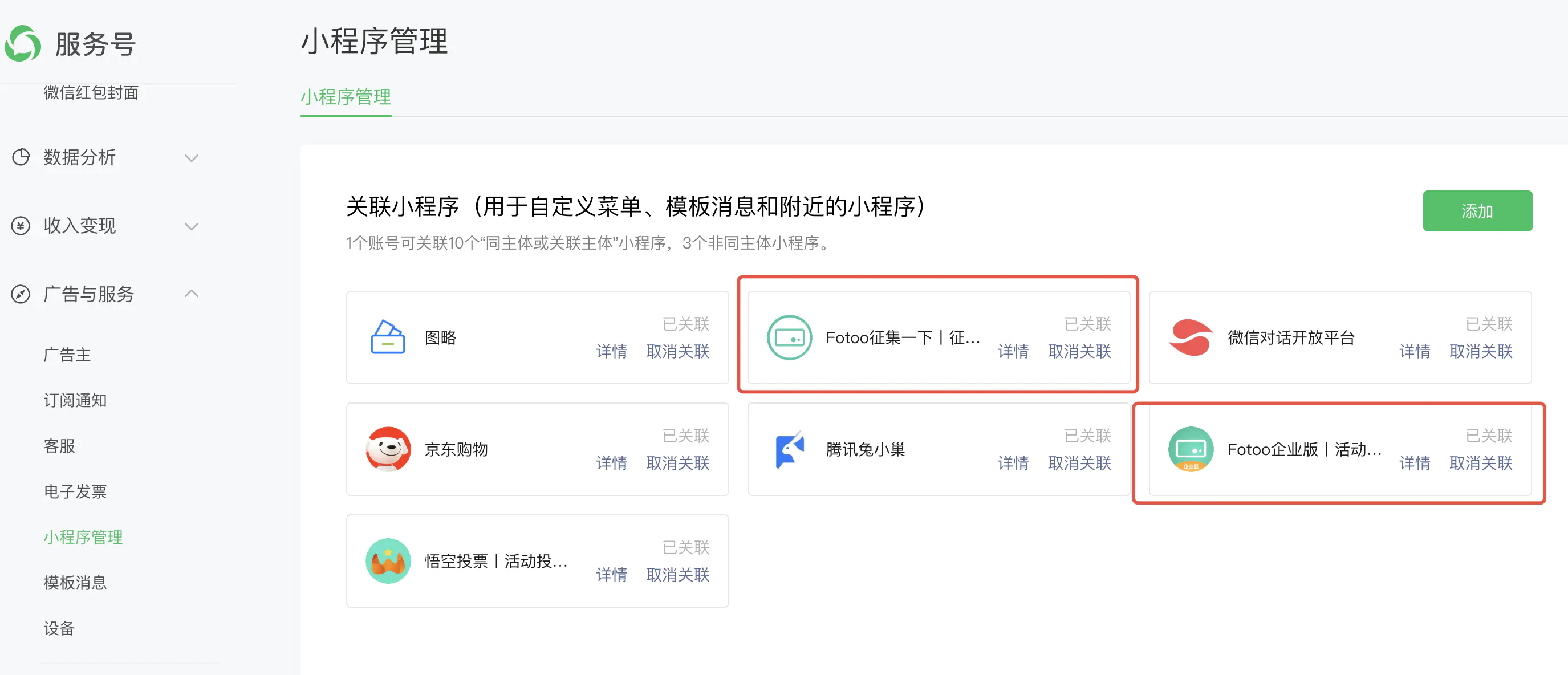Click 取消关联 for 京东购物
Viewport: 1568px width, 675px height.
[x=677, y=463]
